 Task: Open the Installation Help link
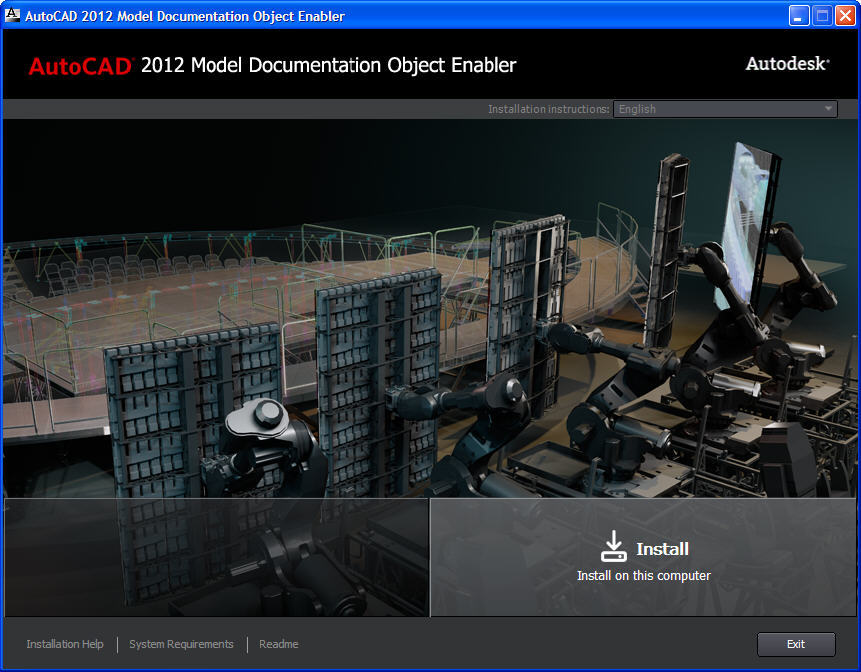(65, 644)
